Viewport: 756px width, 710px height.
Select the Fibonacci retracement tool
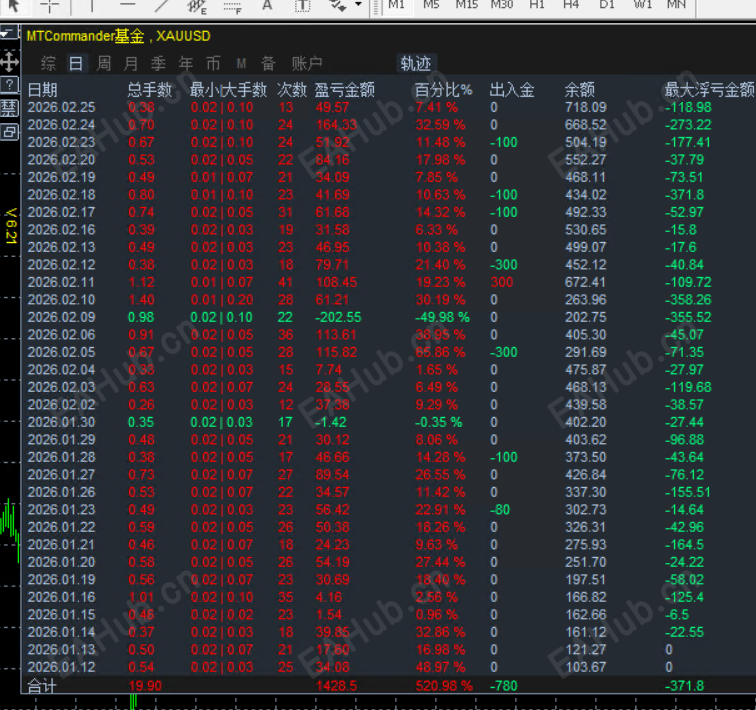(232, 7)
